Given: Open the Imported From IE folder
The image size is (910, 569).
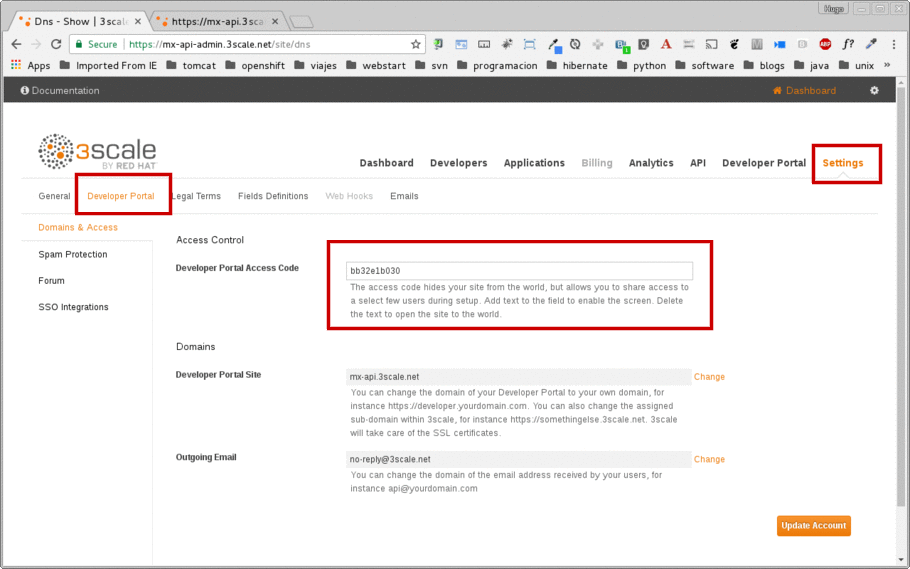Looking at the screenshot, I should [109, 65].
